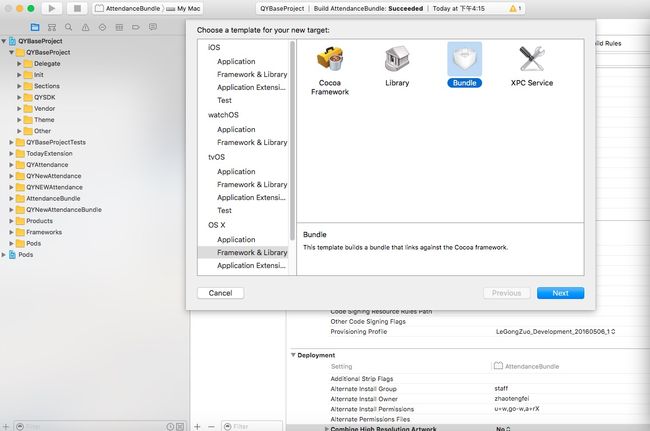Click the AttendanceBundle scheme icon in toolbar
Viewport: 650px width, 431px height.
(x=99, y=8)
